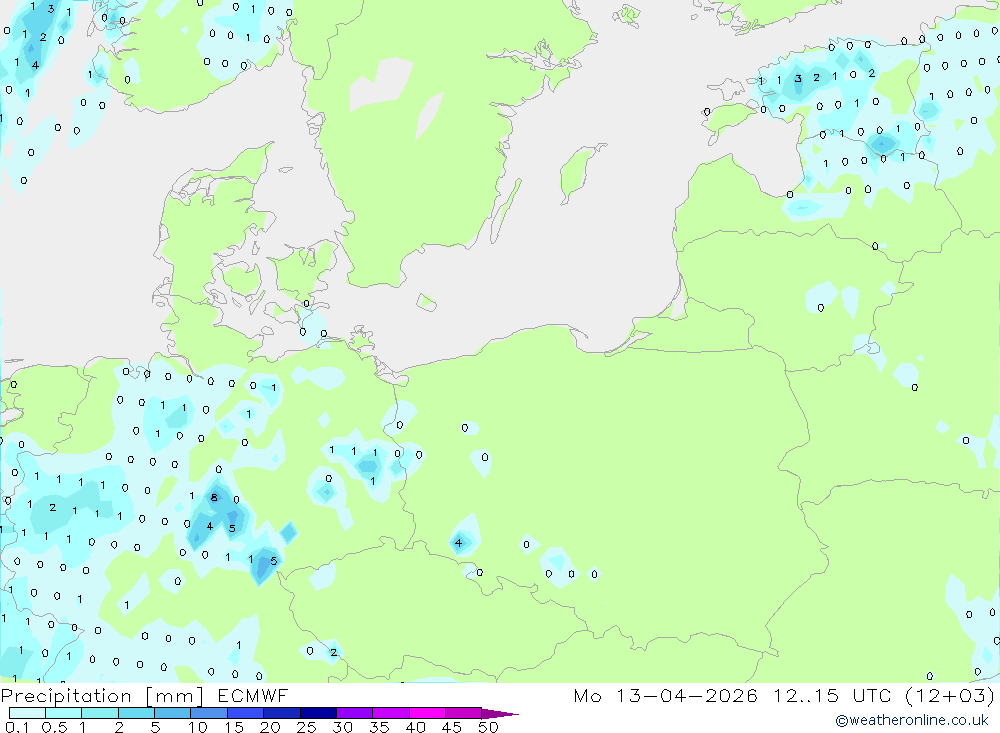This screenshot has height=733, width=1000.
Task: Choose the 2–5 mm legend color box
Action: 136,713
